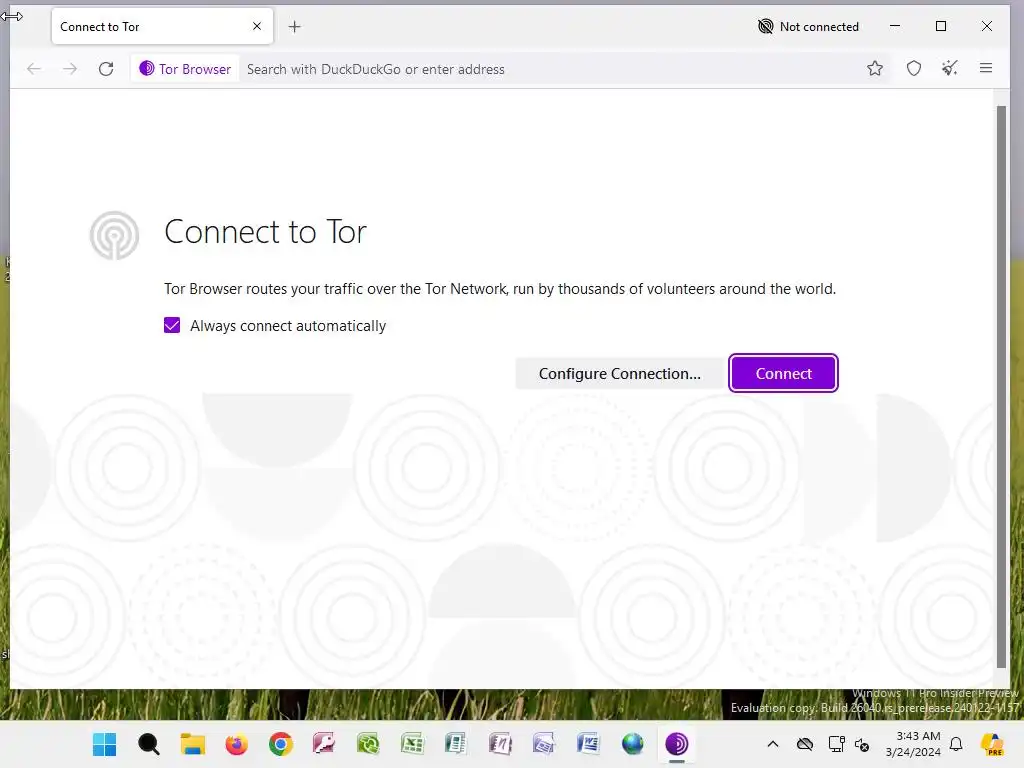Image resolution: width=1024 pixels, height=768 pixels.
Task: Open the notifications bell
Action: pos(956,744)
